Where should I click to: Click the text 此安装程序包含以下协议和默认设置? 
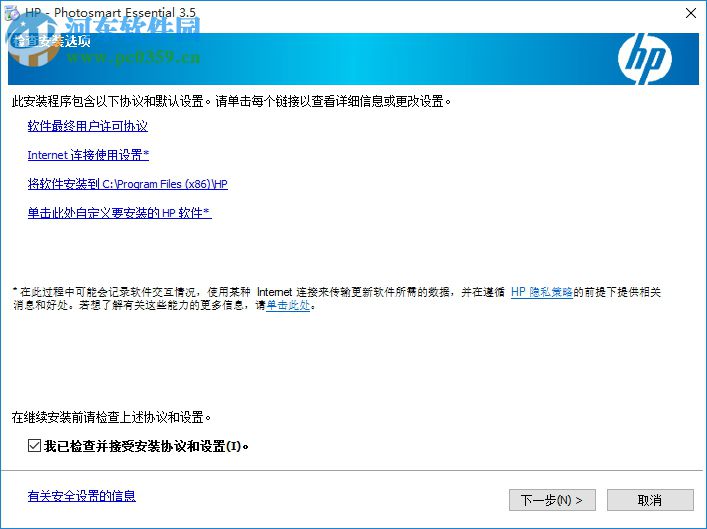point(108,101)
